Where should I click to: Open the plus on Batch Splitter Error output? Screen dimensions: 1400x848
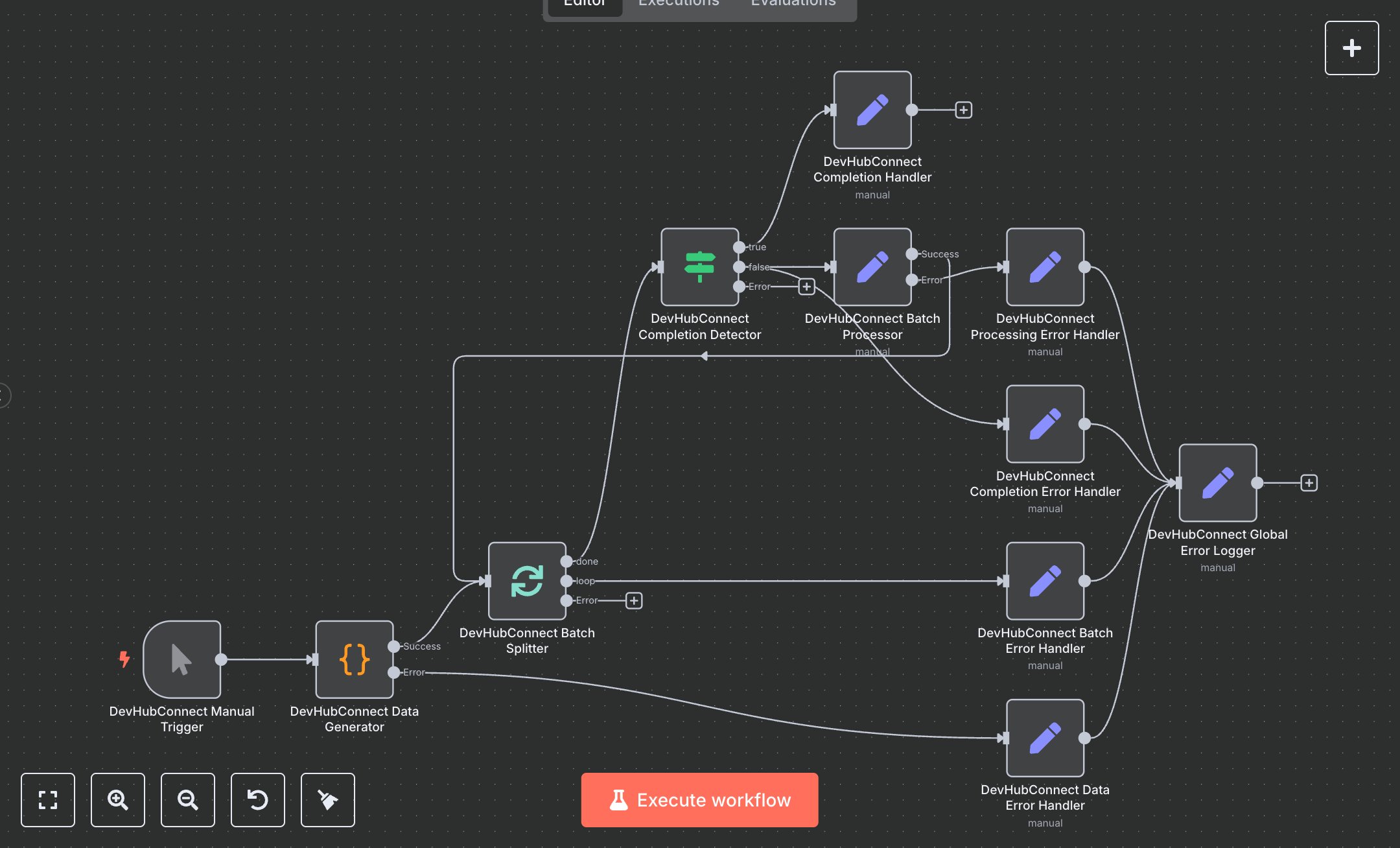(633, 600)
